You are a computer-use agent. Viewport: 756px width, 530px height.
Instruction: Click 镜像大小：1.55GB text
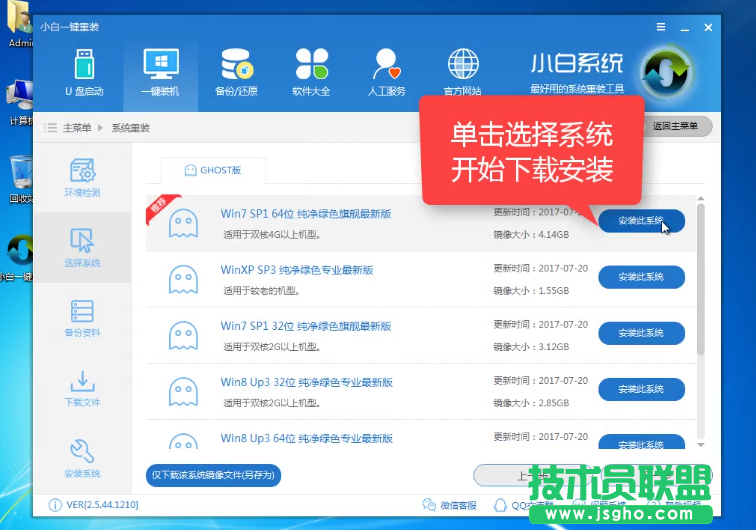[x=531, y=291]
